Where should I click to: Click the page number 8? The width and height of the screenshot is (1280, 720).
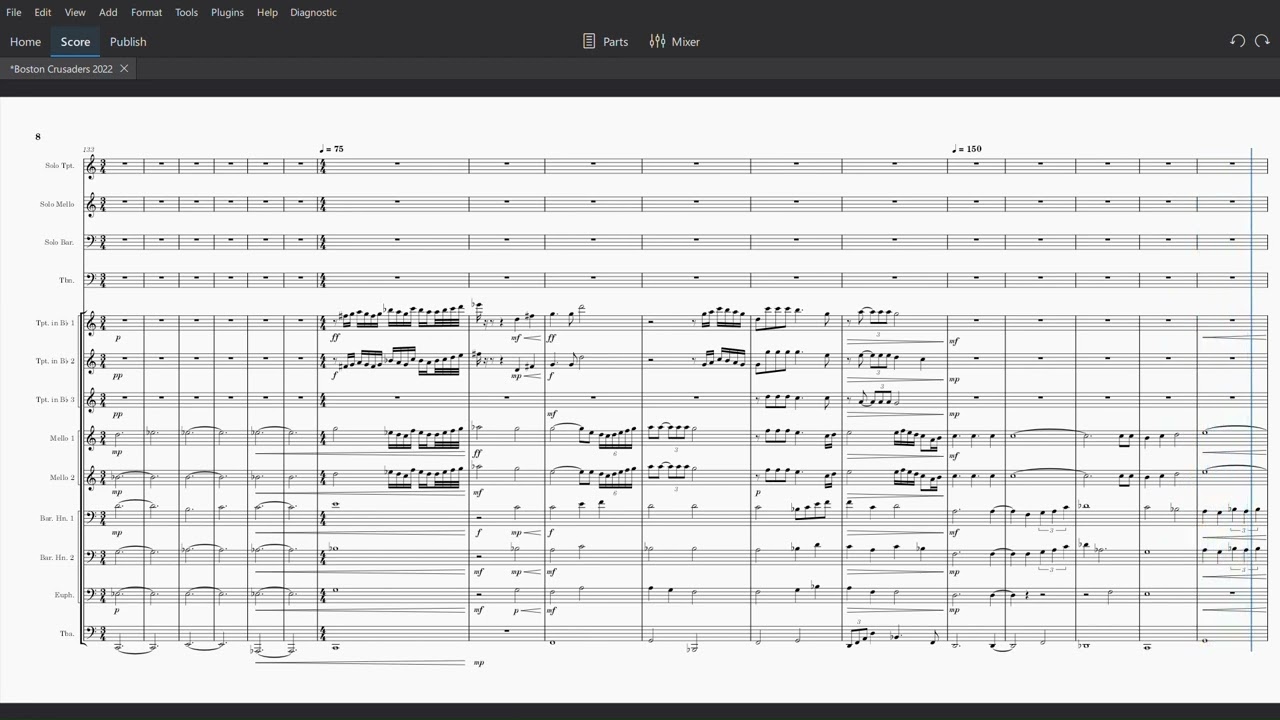[x=38, y=136]
